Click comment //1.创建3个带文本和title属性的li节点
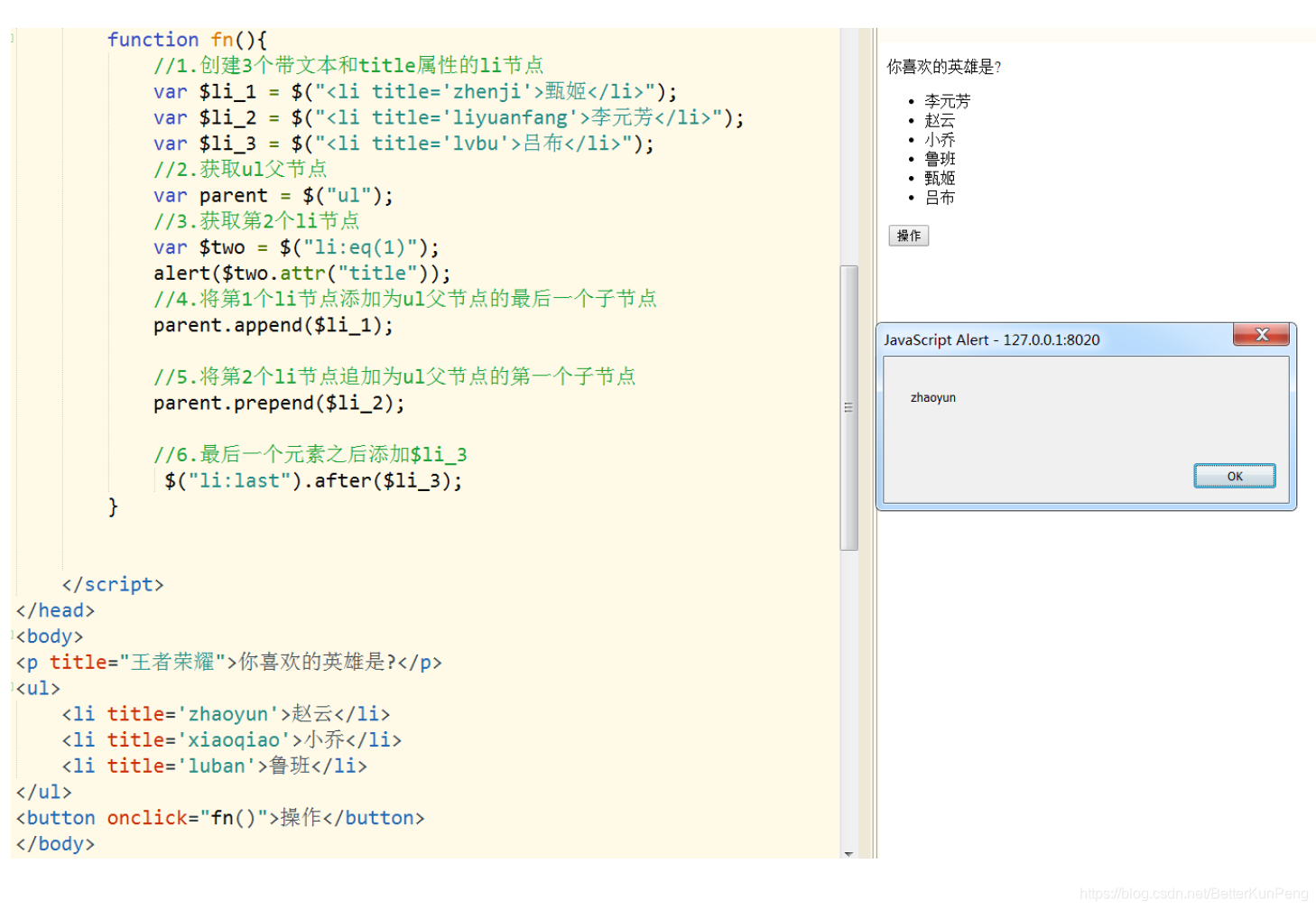 [x=348, y=65]
